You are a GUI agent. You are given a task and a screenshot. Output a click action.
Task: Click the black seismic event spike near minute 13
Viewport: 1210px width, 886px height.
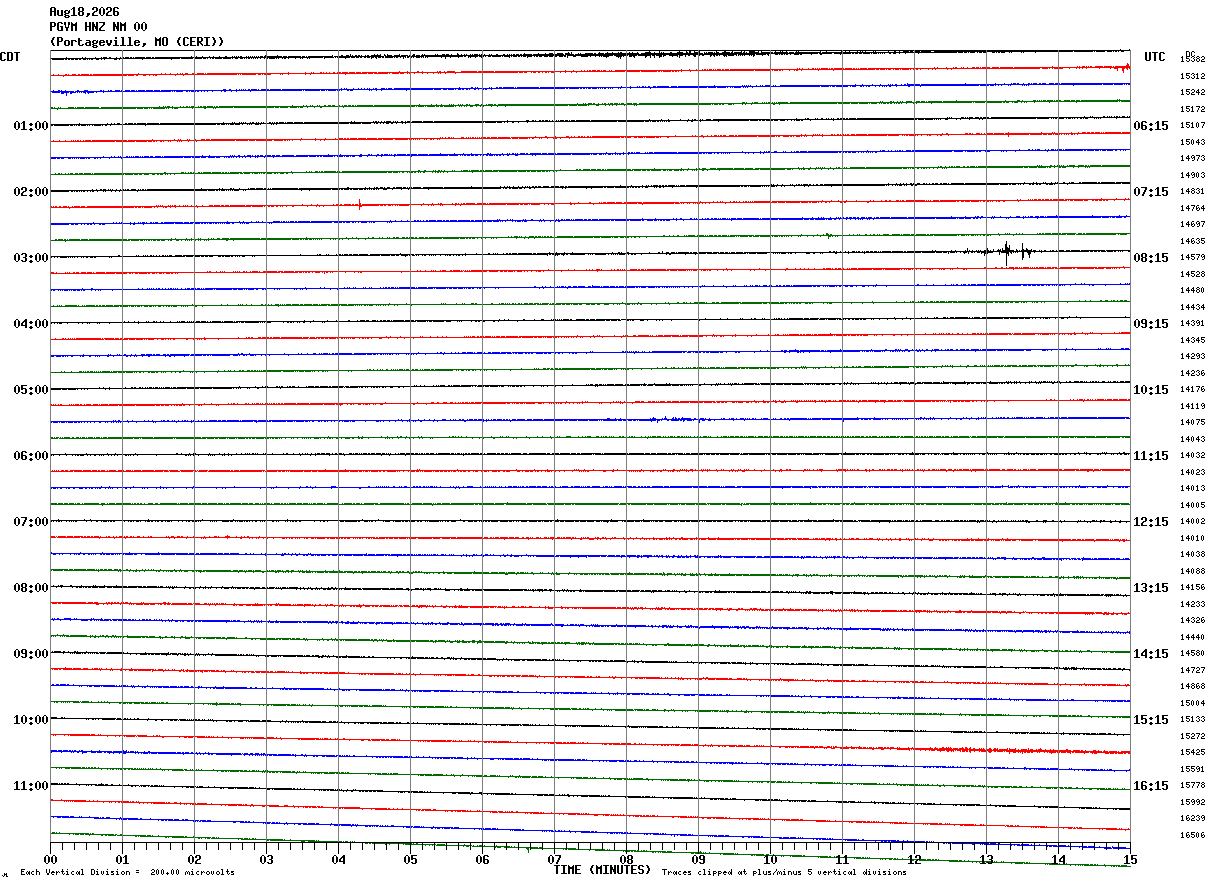(1007, 251)
